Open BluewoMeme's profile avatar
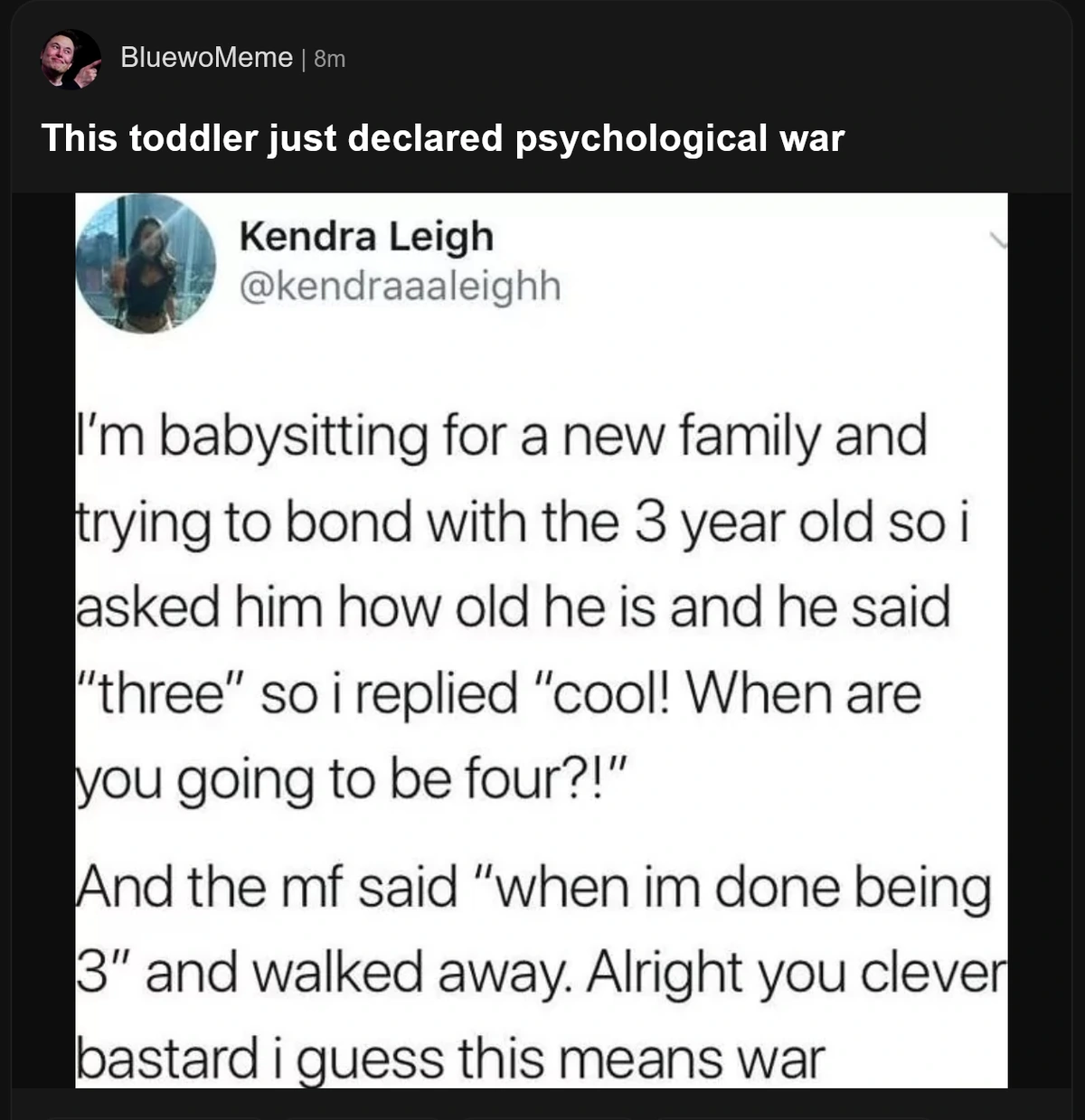 click(x=70, y=59)
